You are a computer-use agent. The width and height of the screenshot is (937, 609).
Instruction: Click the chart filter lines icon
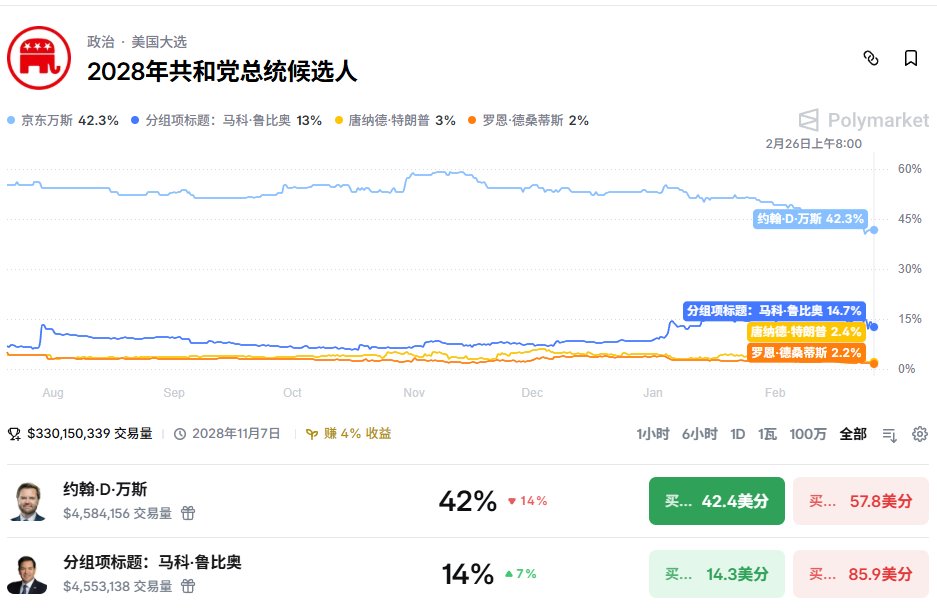point(889,434)
